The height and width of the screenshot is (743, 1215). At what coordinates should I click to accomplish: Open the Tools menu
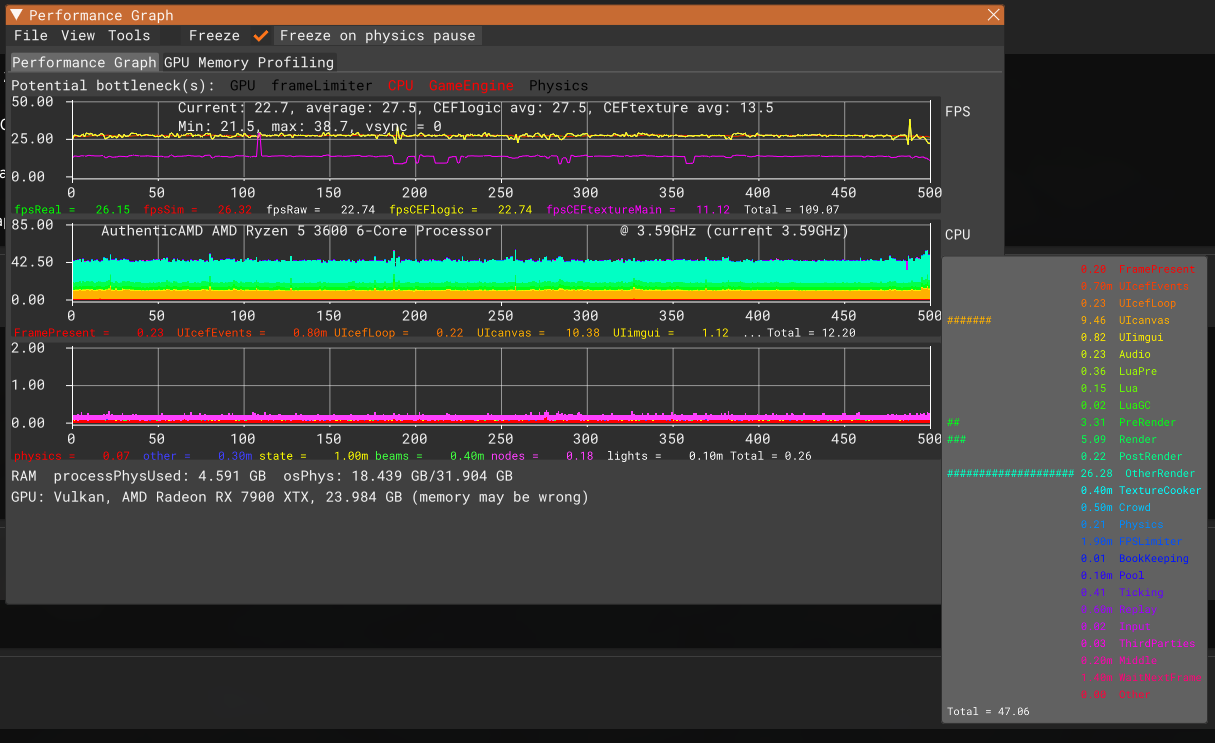tap(129, 35)
